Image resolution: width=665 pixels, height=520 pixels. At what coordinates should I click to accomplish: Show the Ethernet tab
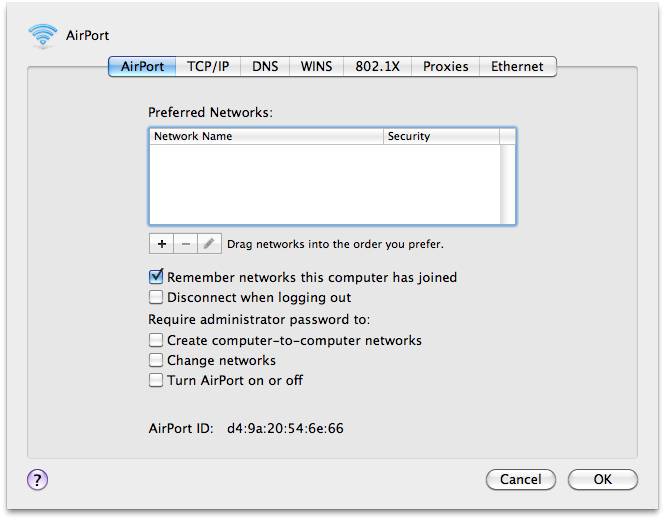pos(517,67)
